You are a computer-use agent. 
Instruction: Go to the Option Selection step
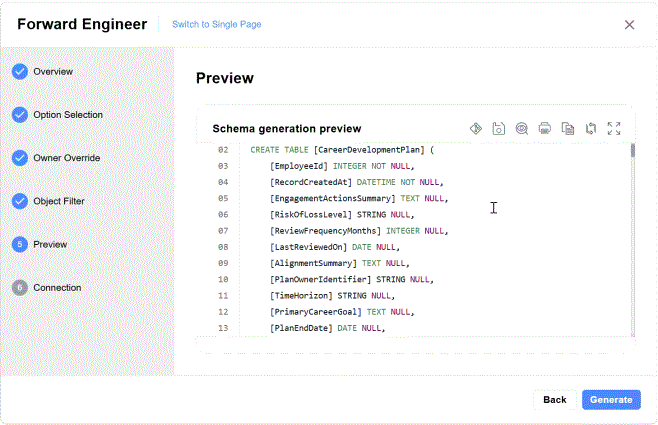click(57, 115)
